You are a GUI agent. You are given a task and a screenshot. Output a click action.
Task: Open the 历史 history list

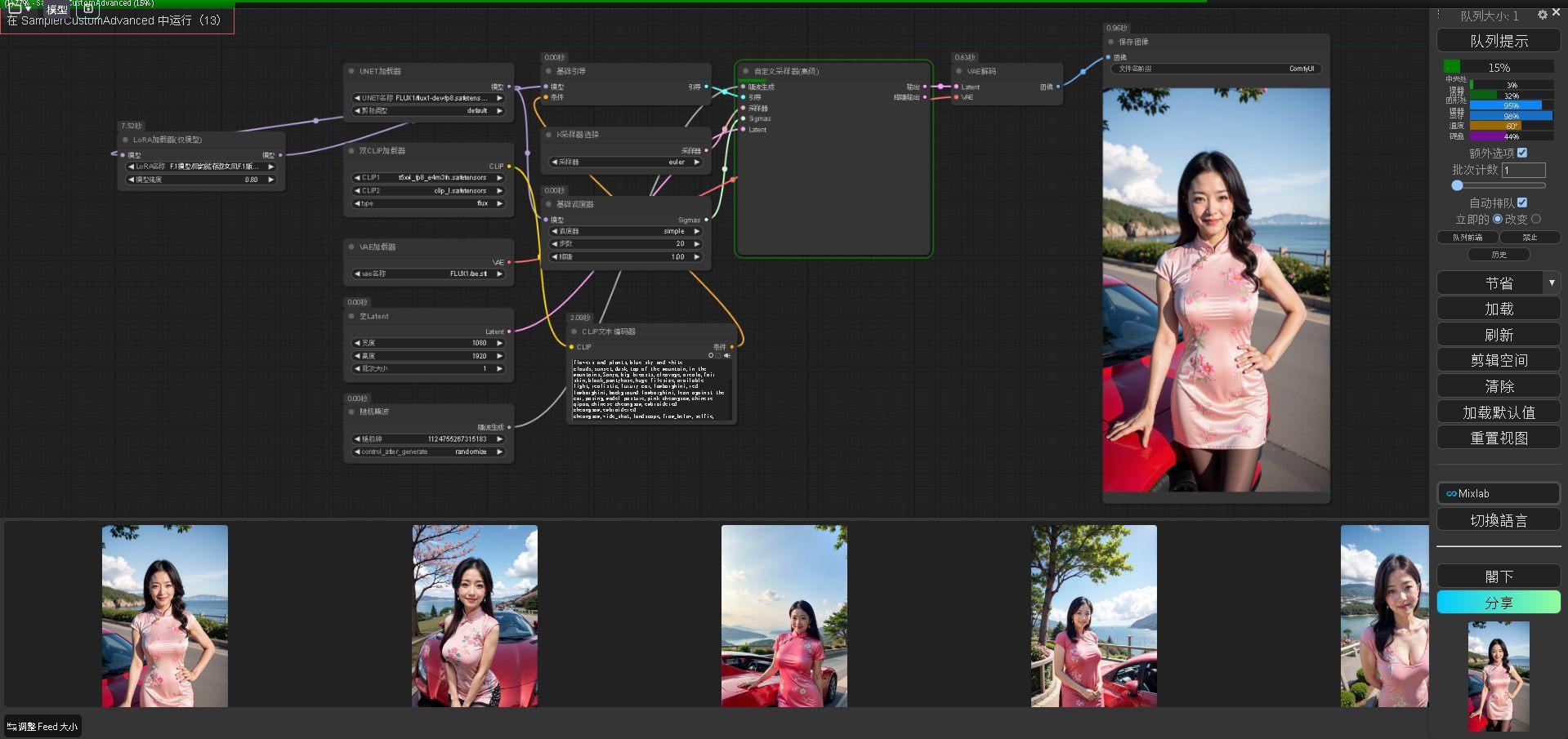click(x=1499, y=255)
